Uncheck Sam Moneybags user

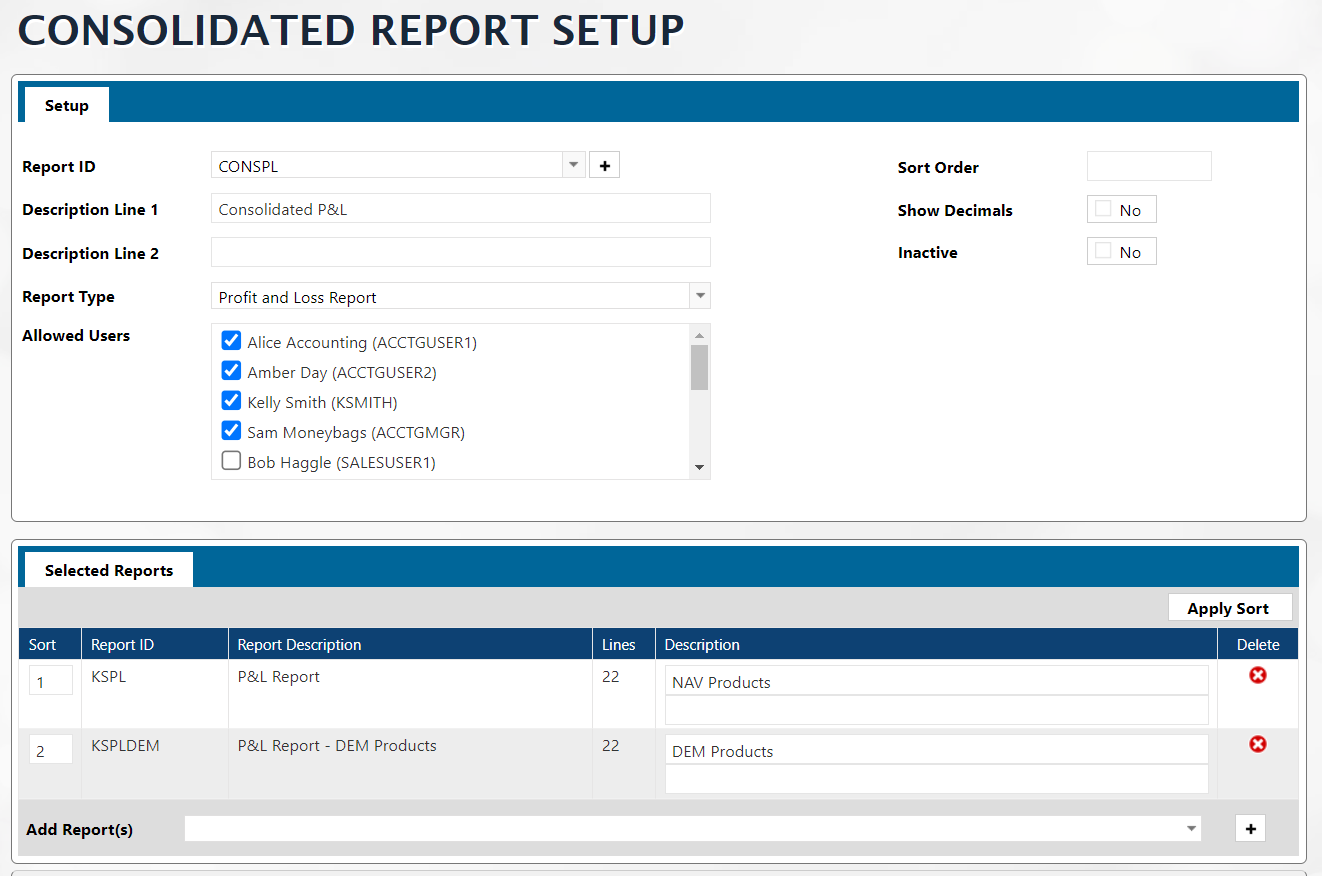[231, 431]
